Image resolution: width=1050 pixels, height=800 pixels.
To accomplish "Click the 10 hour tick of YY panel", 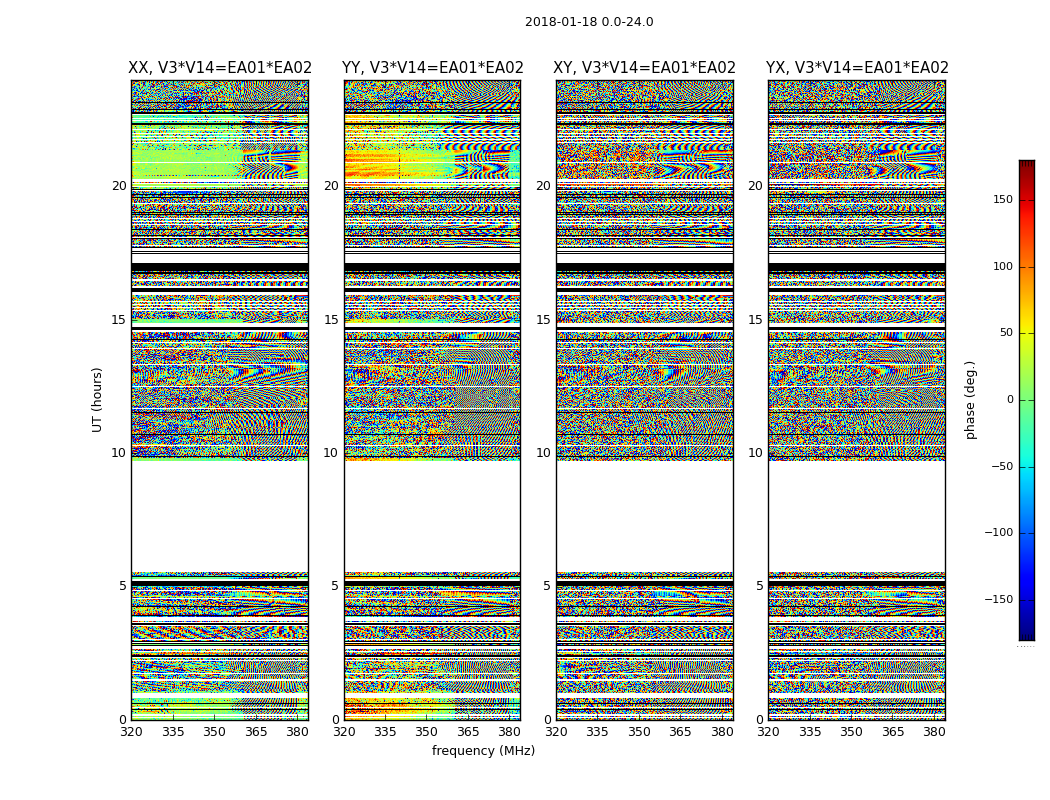I will tap(331, 453).
